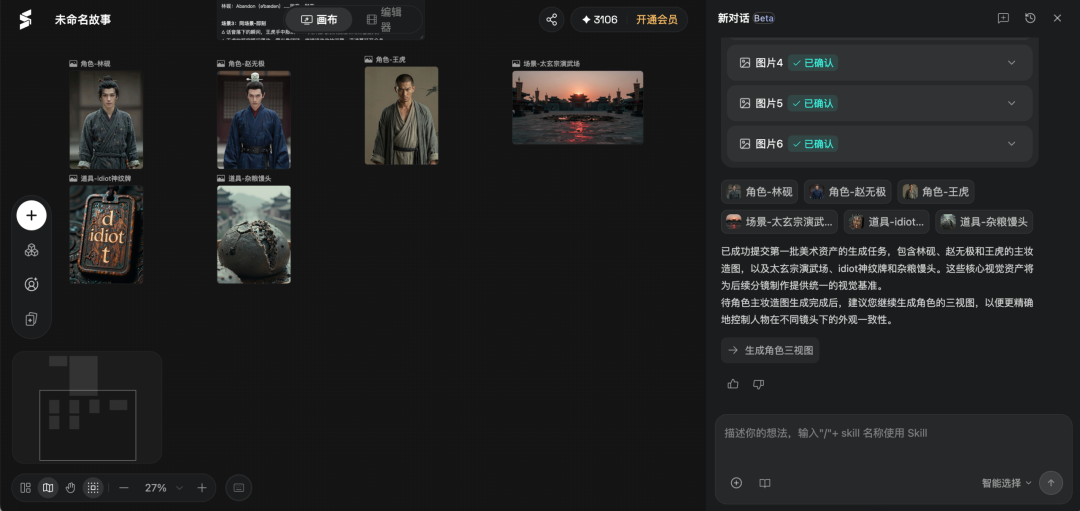Click the Beta badge next to 新对话

tap(764, 19)
